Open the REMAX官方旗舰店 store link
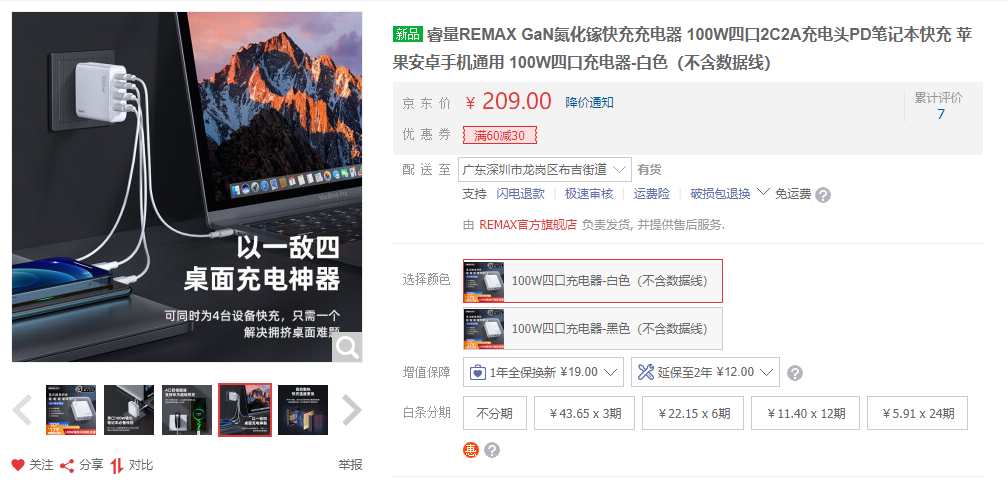Screen dimensions: 1008x486 (x=528, y=225)
